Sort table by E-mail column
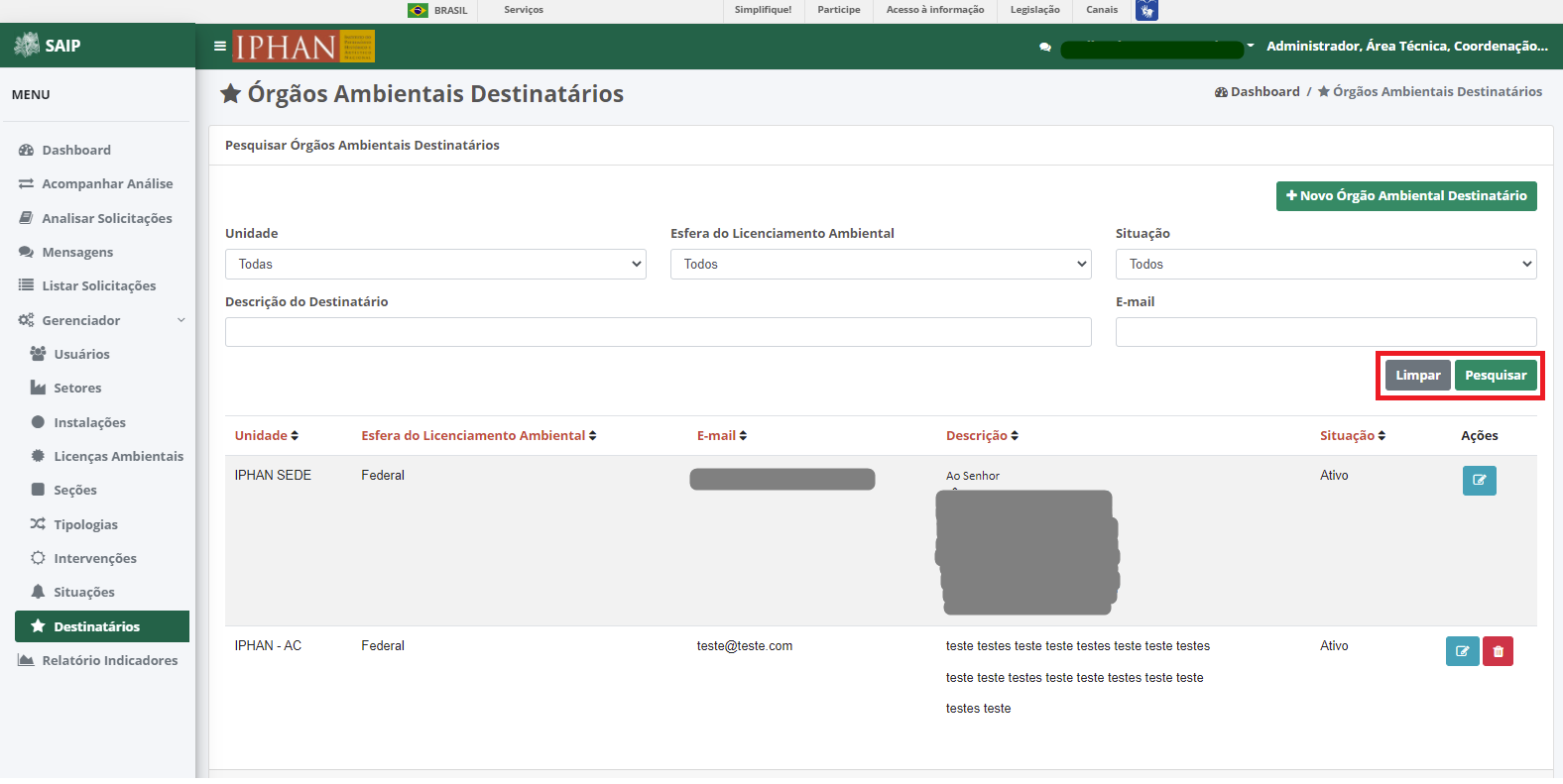Screen dimensions: 1563x784 pos(722,436)
